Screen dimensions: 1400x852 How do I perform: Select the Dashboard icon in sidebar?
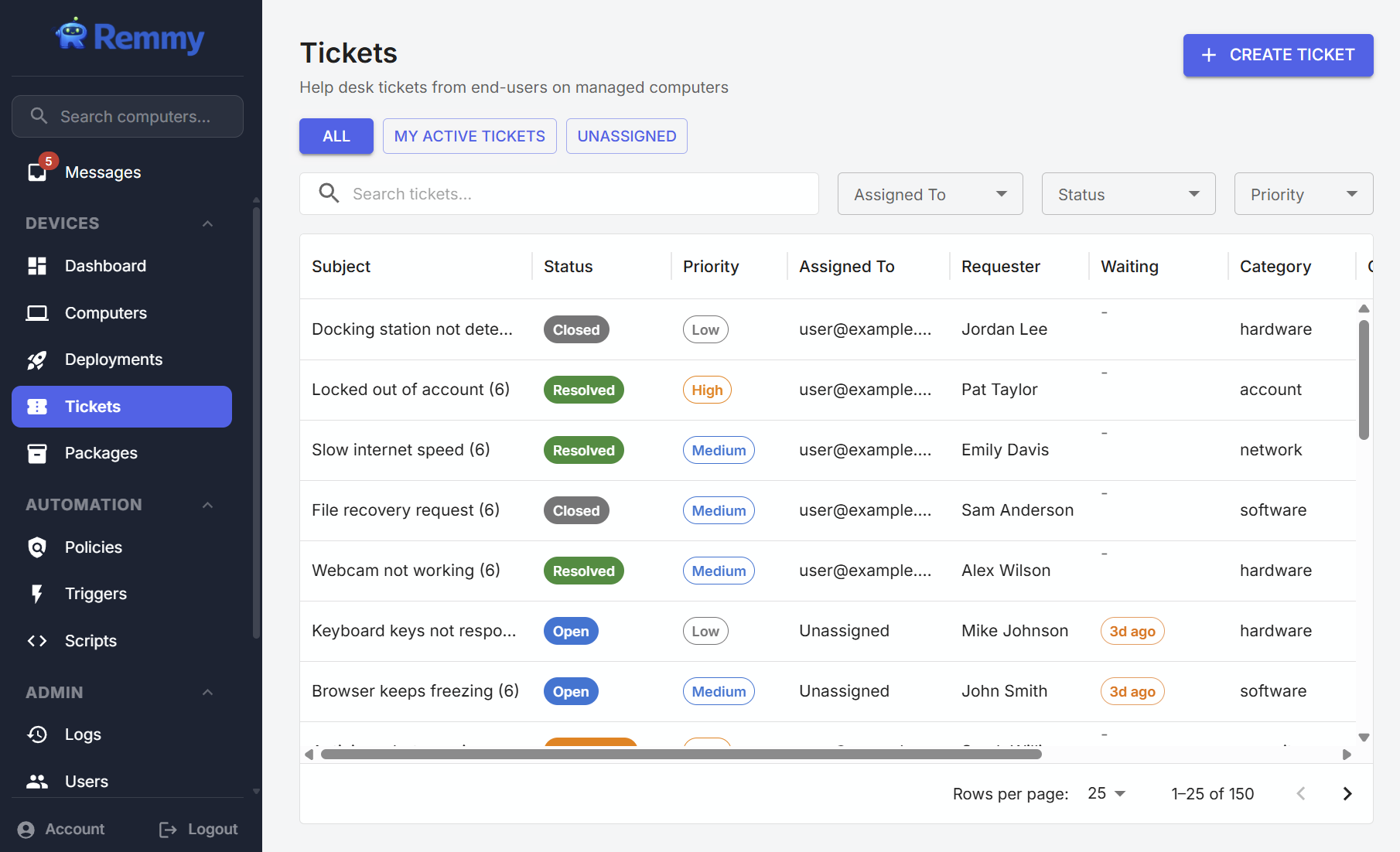(x=37, y=265)
